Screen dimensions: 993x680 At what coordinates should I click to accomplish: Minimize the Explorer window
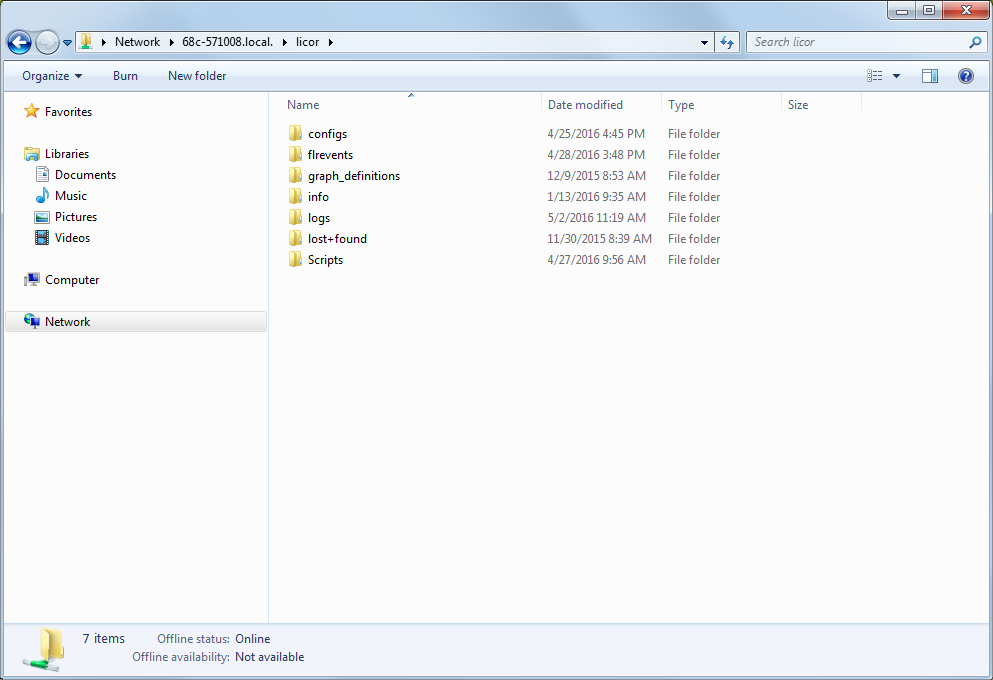coord(902,10)
